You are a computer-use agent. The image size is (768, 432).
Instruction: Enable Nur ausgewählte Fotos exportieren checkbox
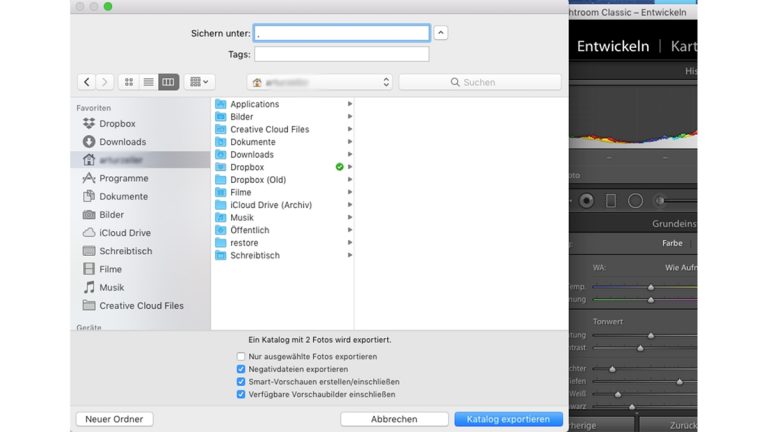point(241,357)
